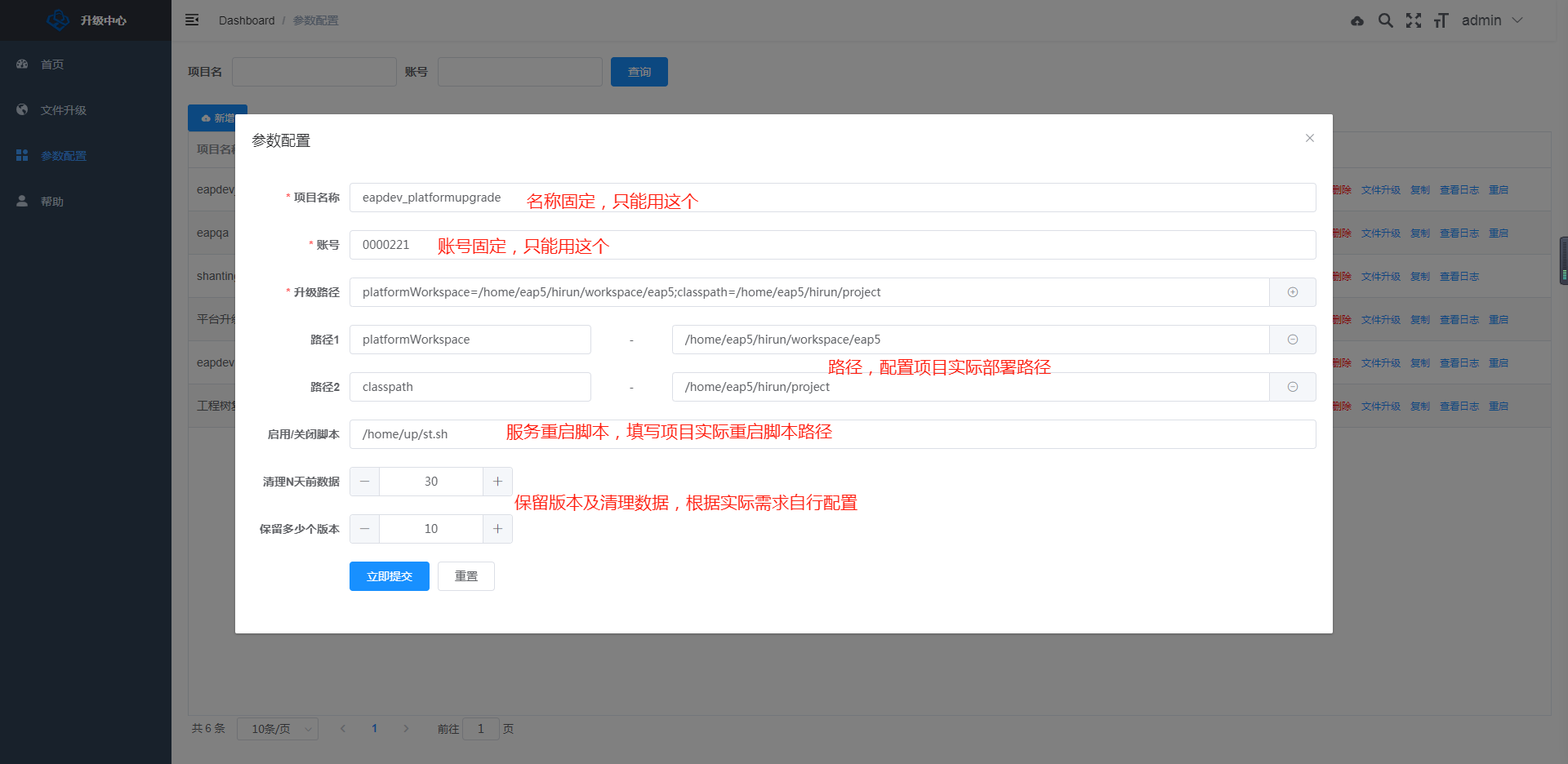
Task: Close the parameter config dialog
Action: click(x=1309, y=138)
